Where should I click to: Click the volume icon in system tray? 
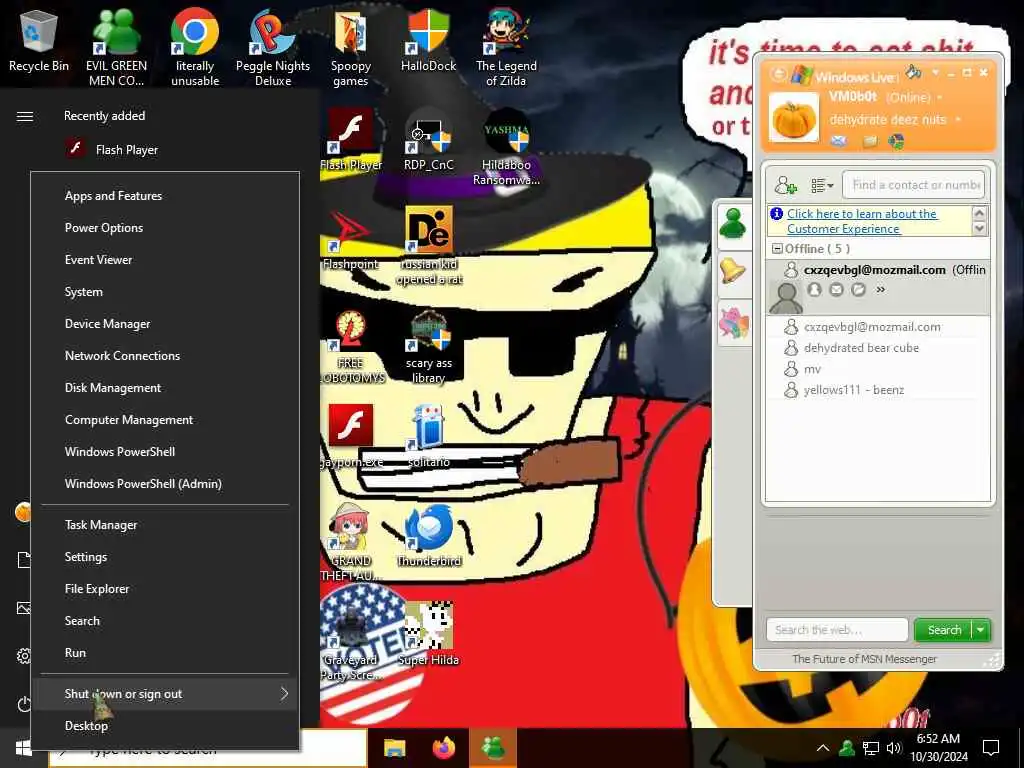pyautogui.click(x=893, y=748)
